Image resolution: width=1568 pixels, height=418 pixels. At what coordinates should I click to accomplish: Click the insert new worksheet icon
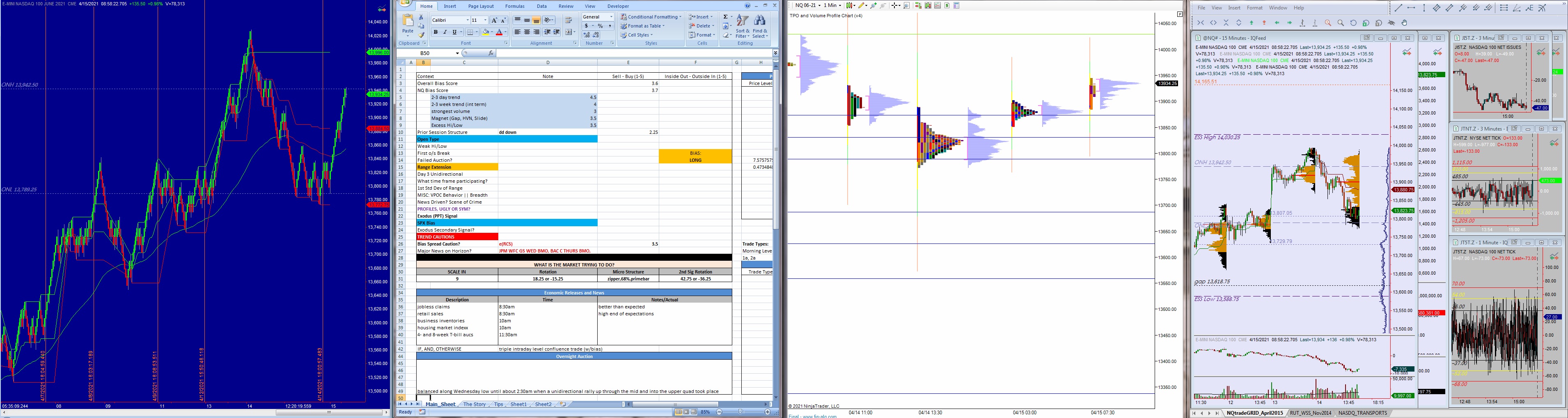(563, 404)
